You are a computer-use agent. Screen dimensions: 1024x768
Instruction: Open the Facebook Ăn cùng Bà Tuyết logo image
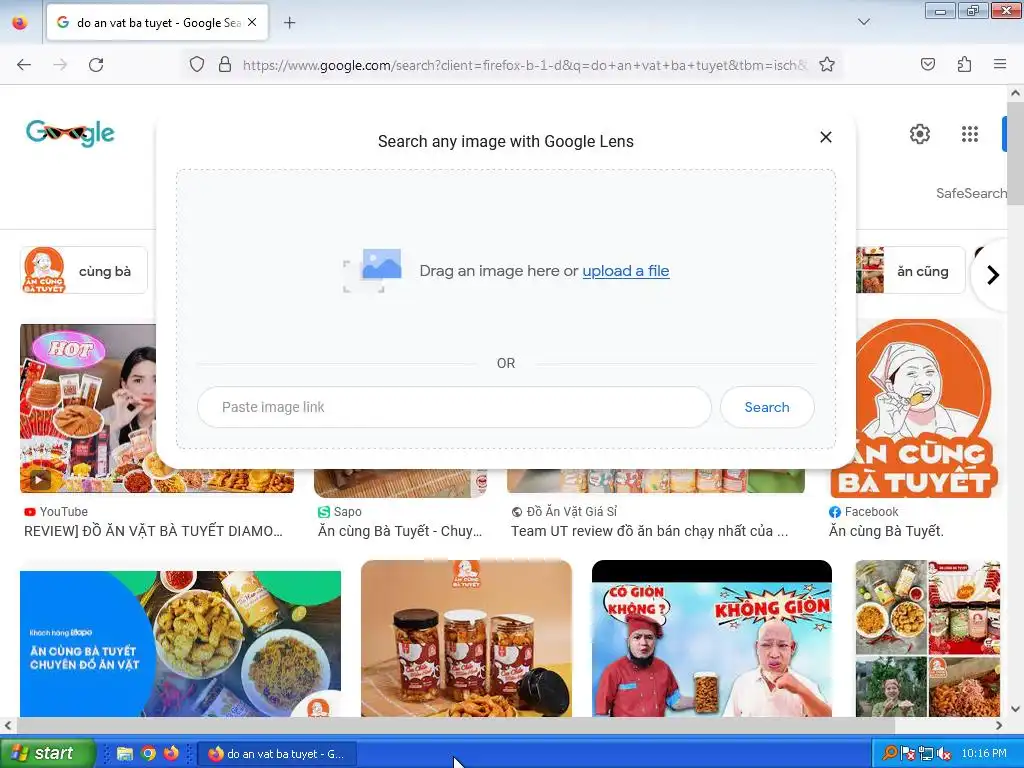914,408
